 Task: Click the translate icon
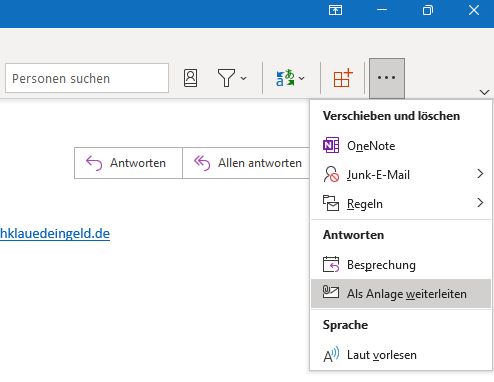click(285, 78)
